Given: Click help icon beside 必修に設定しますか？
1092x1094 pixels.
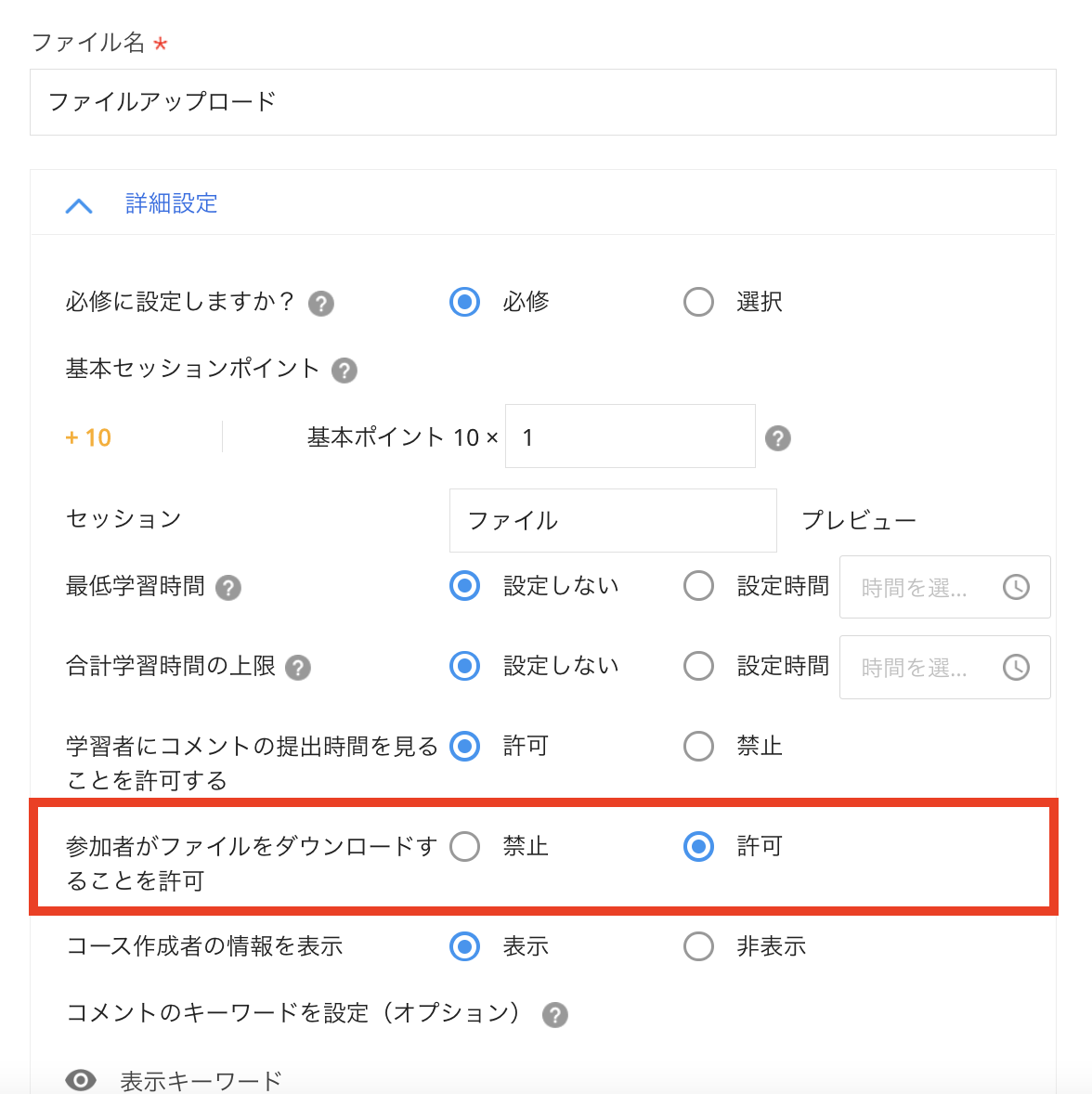Looking at the screenshot, I should [x=321, y=304].
